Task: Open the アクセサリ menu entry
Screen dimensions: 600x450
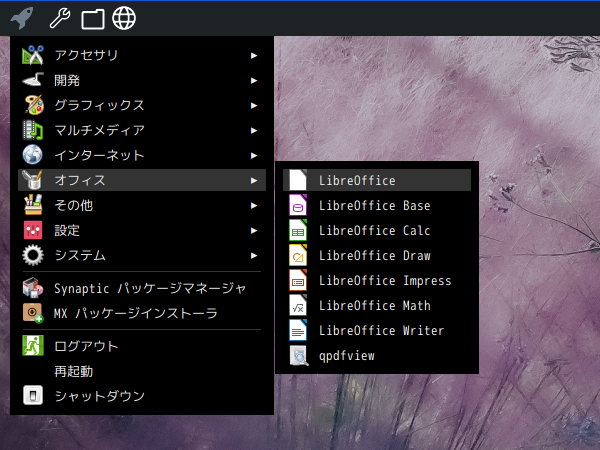Action: (x=142, y=55)
